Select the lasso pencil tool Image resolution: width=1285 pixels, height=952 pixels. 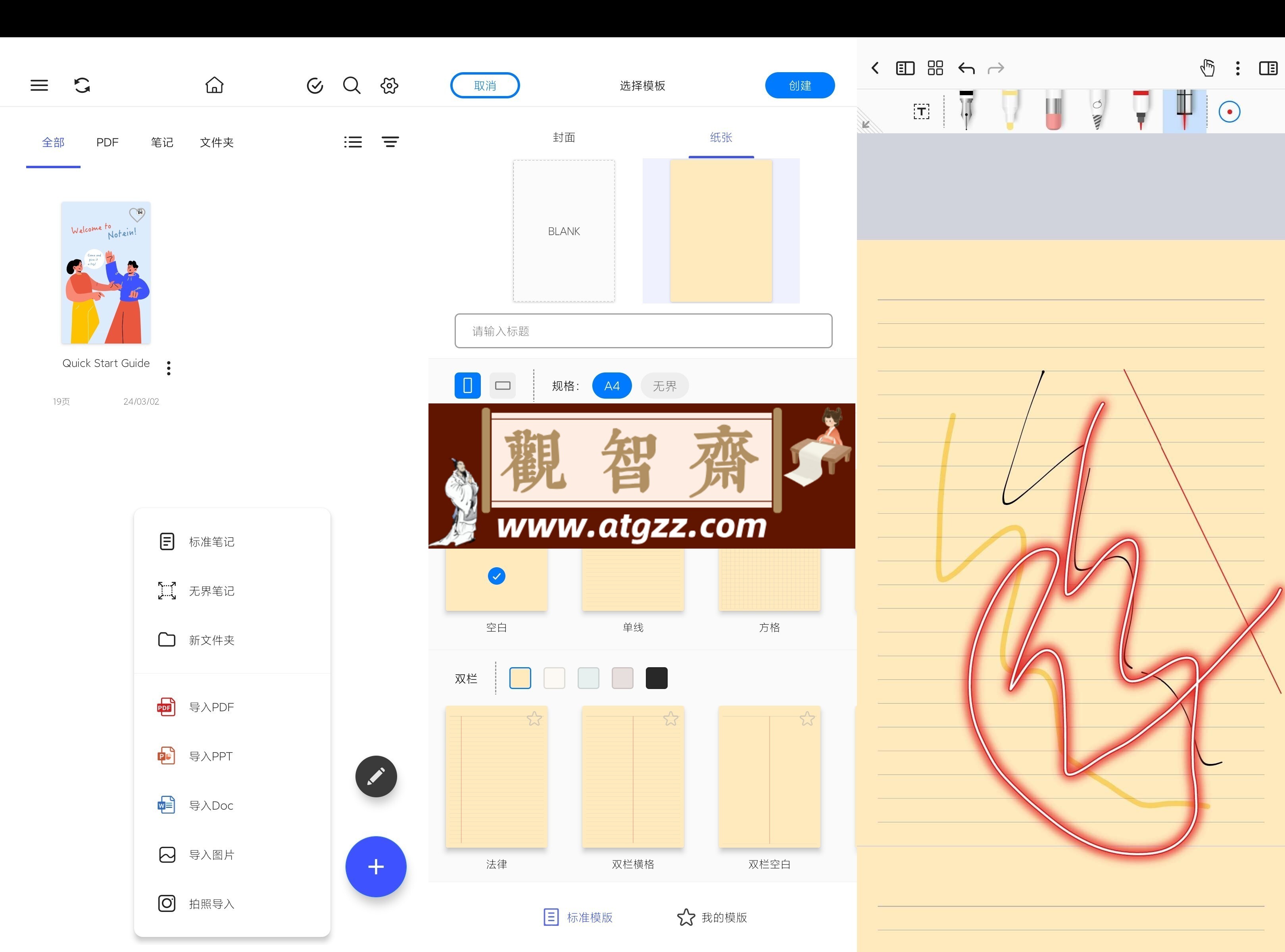[1097, 110]
